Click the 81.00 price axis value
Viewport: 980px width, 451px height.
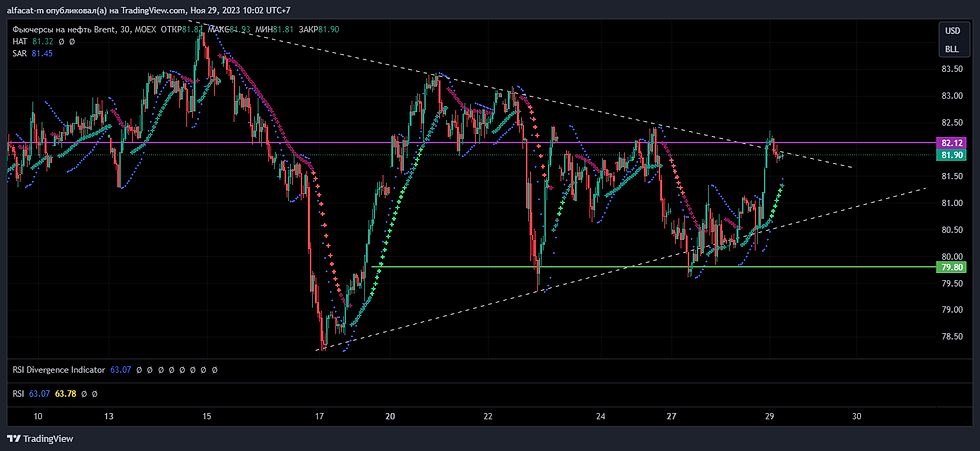(951, 203)
